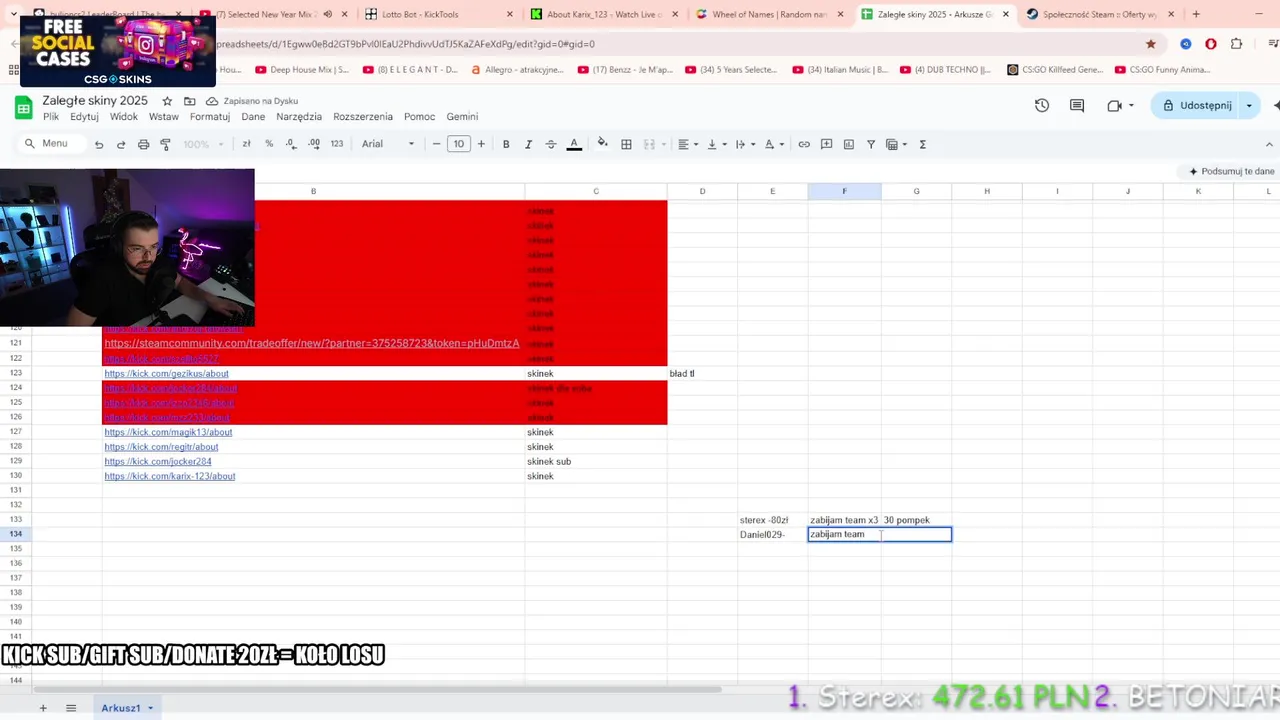Print the spreadsheet via printer icon
Viewport: 1280px width, 720px height.
[x=143, y=144]
